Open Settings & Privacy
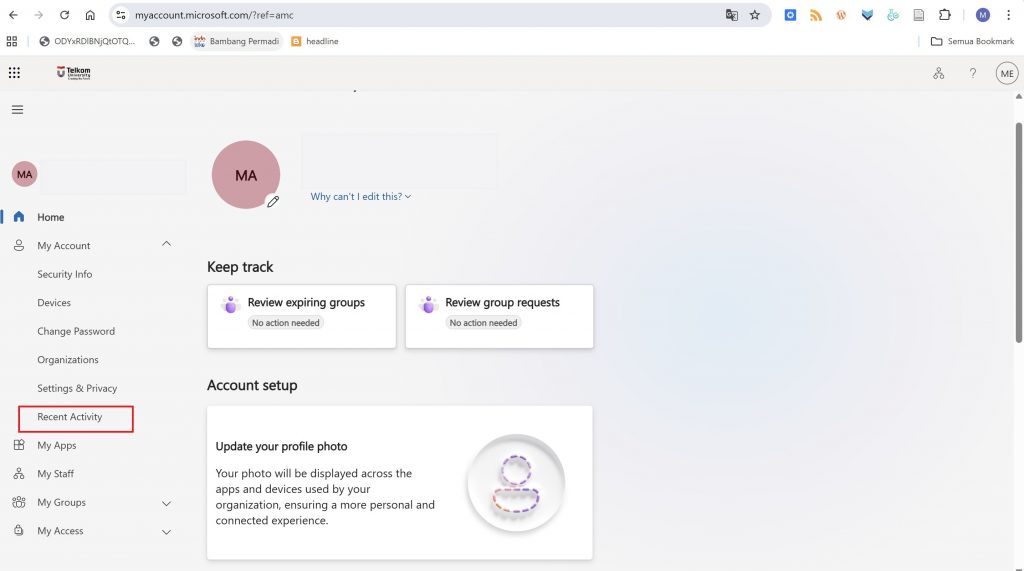 (x=77, y=388)
